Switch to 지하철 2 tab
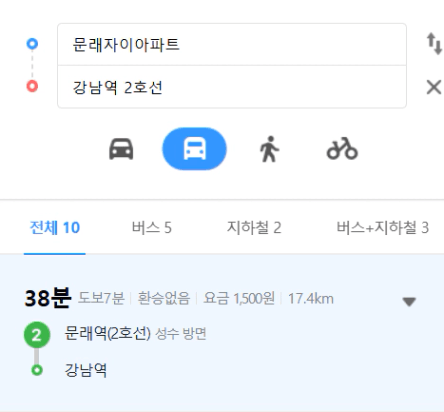444x412 pixels. tap(254, 228)
